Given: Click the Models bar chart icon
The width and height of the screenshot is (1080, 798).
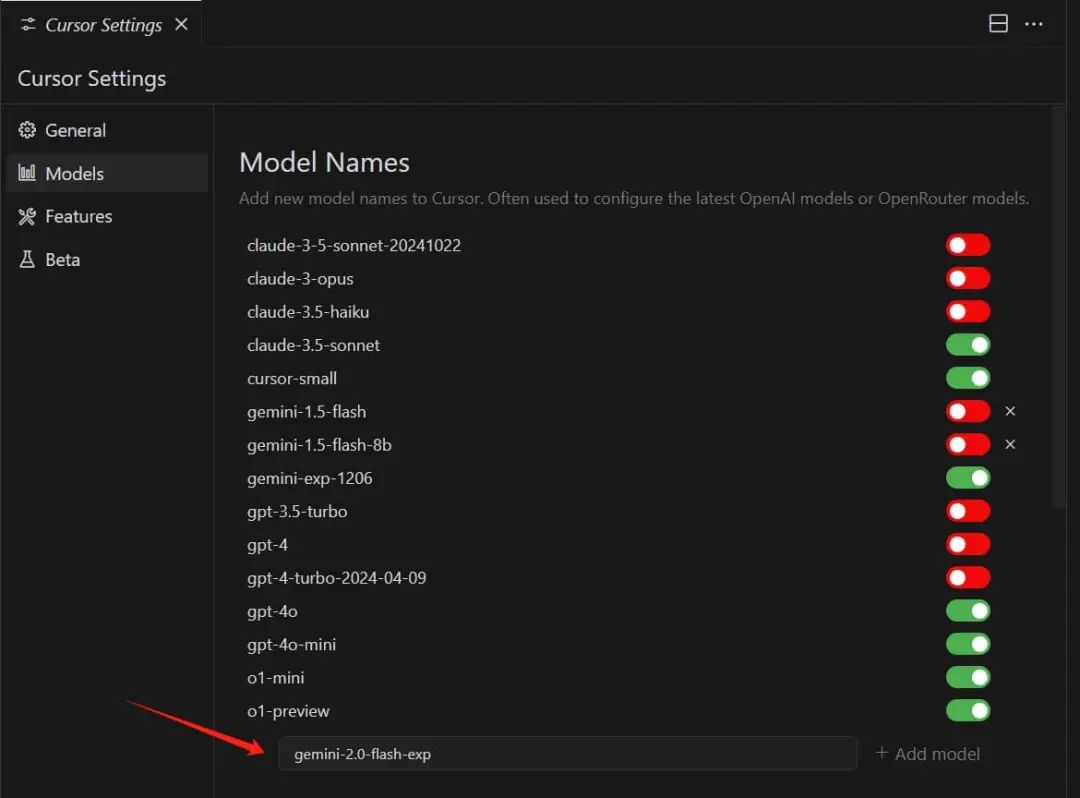Looking at the screenshot, I should pyautogui.click(x=27, y=173).
